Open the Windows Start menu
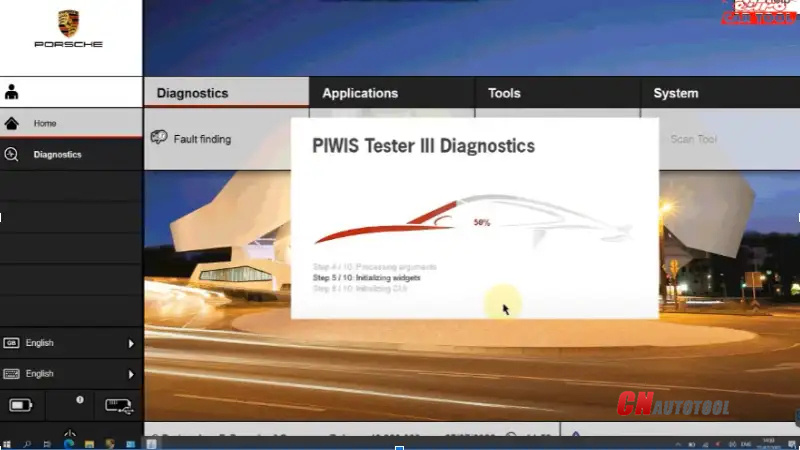 tap(7, 444)
